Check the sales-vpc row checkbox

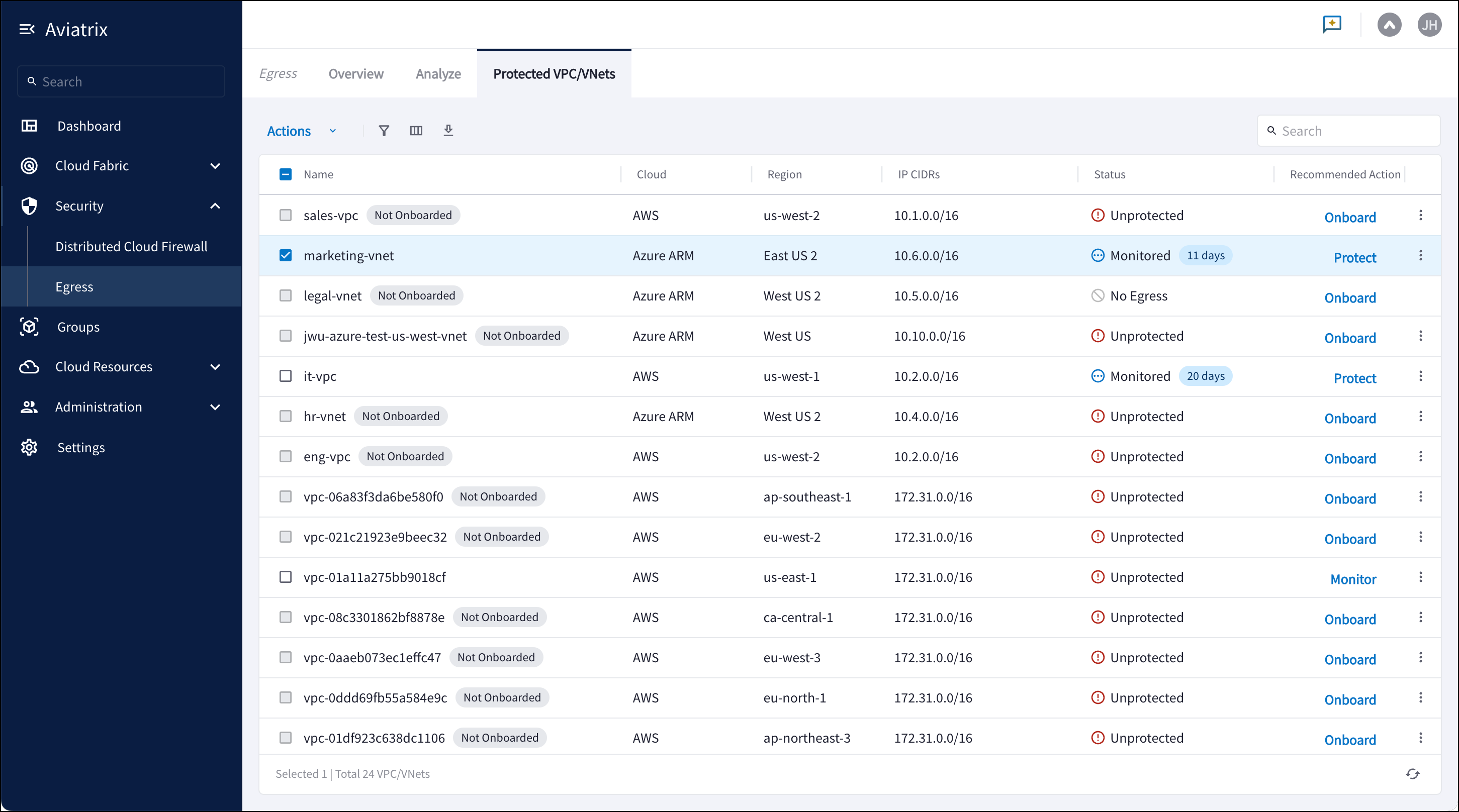tap(286, 215)
